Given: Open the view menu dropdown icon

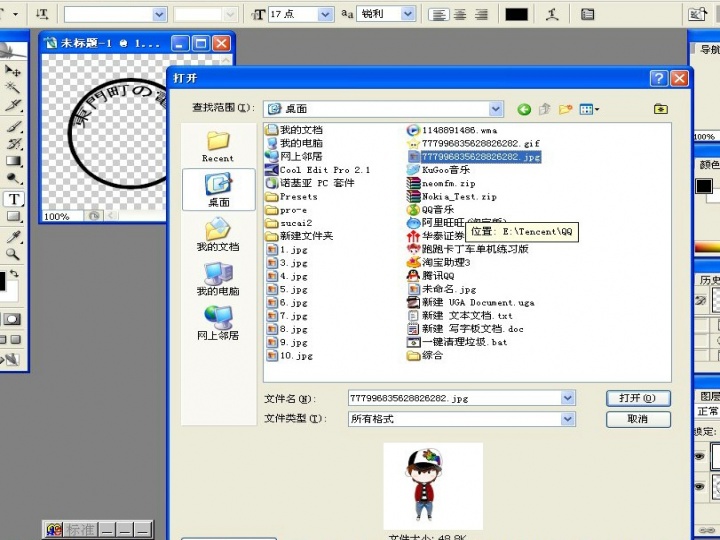Looking at the screenshot, I should [x=590, y=109].
